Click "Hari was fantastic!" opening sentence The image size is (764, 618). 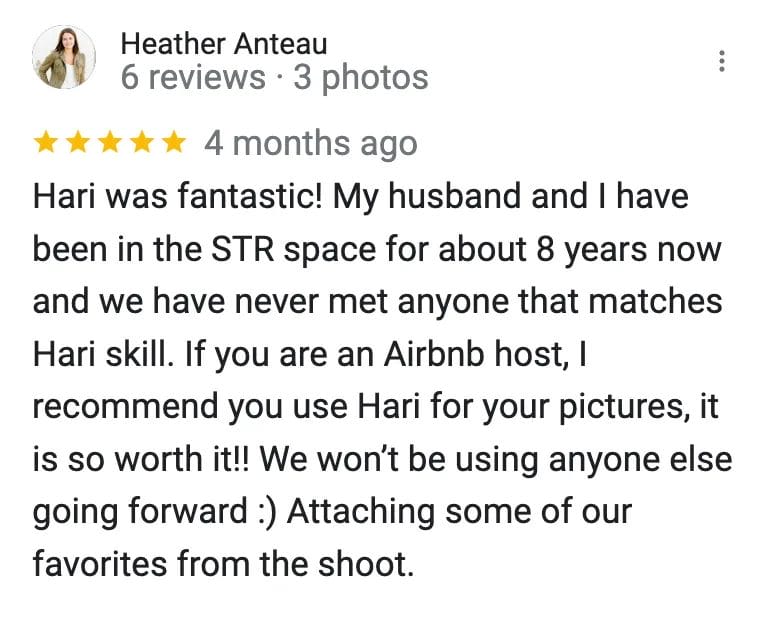click(178, 196)
